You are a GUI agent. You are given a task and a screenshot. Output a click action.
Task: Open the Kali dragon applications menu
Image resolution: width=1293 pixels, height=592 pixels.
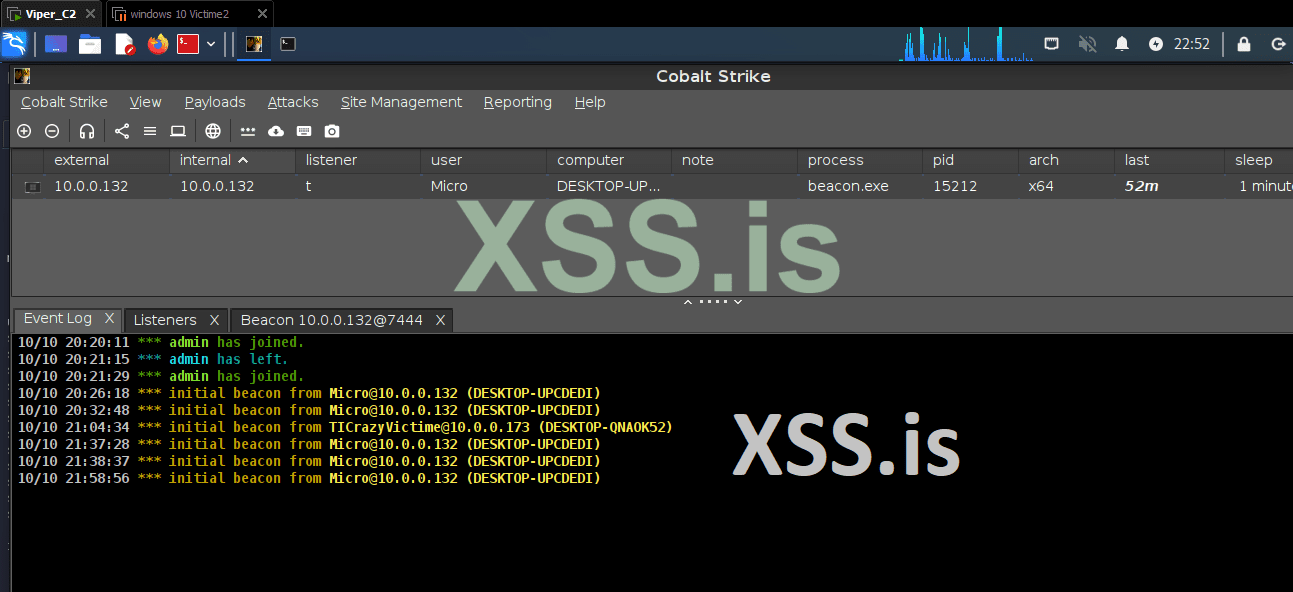[15, 44]
